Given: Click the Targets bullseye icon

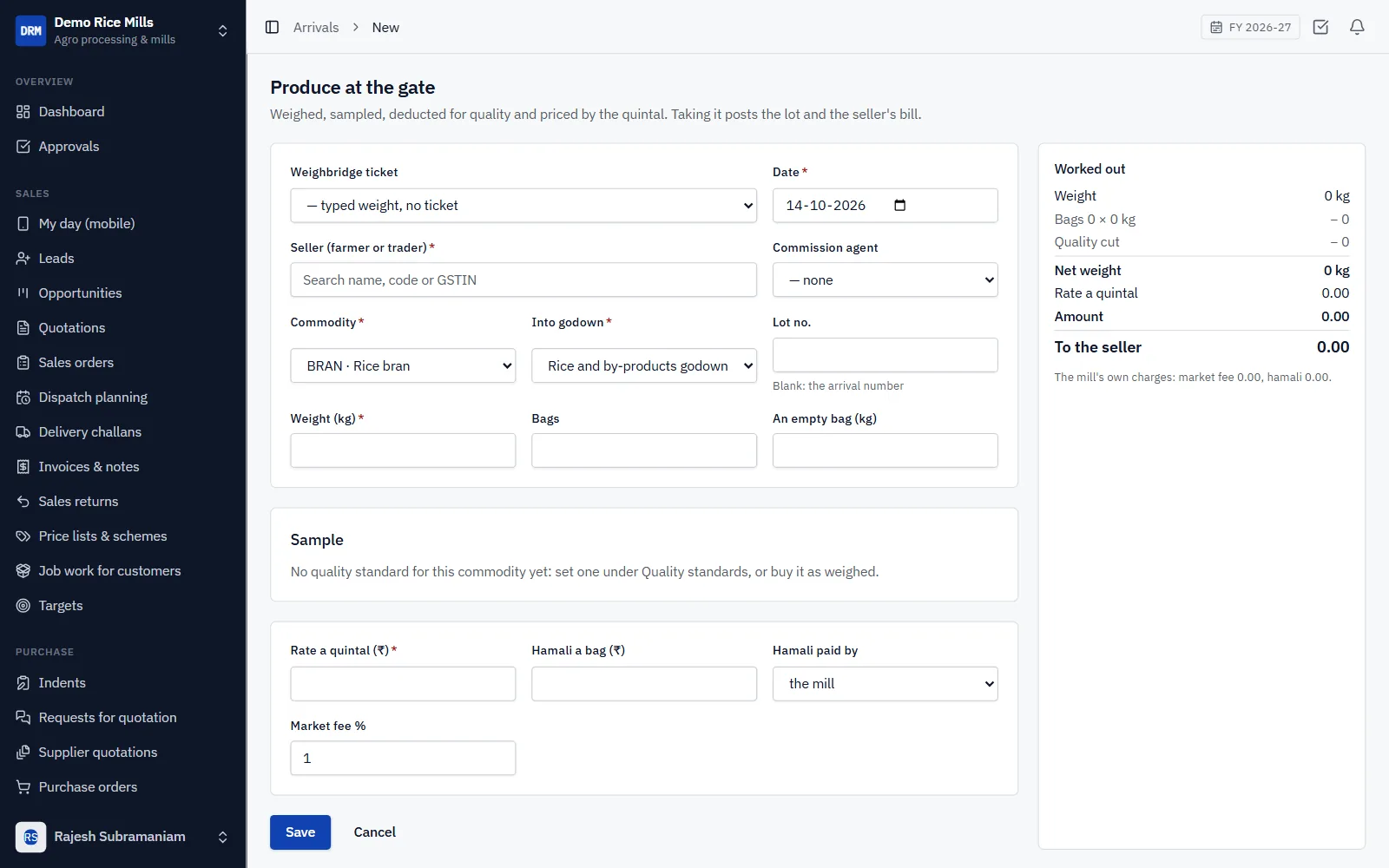Looking at the screenshot, I should [x=23, y=606].
